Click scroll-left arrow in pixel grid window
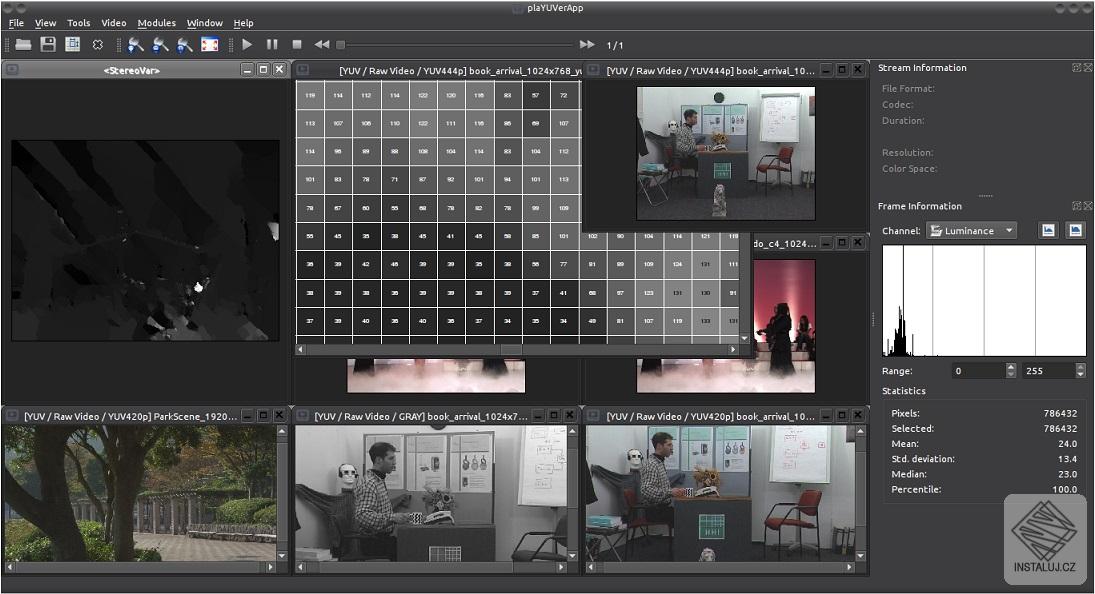This screenshot has width=1095, height=594. [301, 349]
